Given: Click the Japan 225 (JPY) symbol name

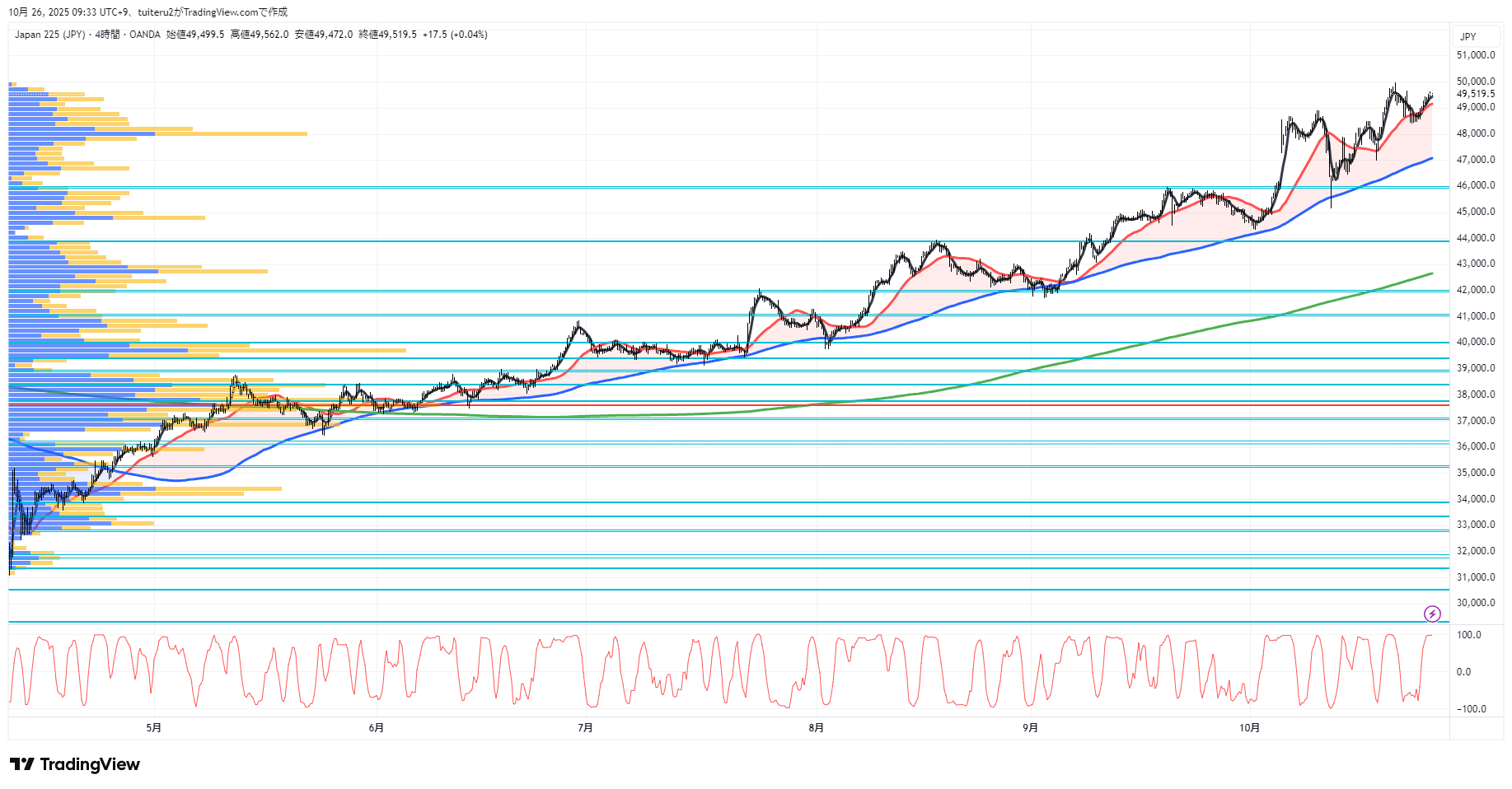Looking at the screenshot, I should [x=49, y=35].
